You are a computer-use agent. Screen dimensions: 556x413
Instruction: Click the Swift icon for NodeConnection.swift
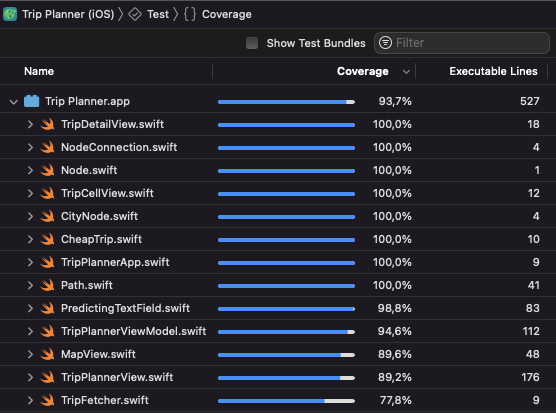47,147
